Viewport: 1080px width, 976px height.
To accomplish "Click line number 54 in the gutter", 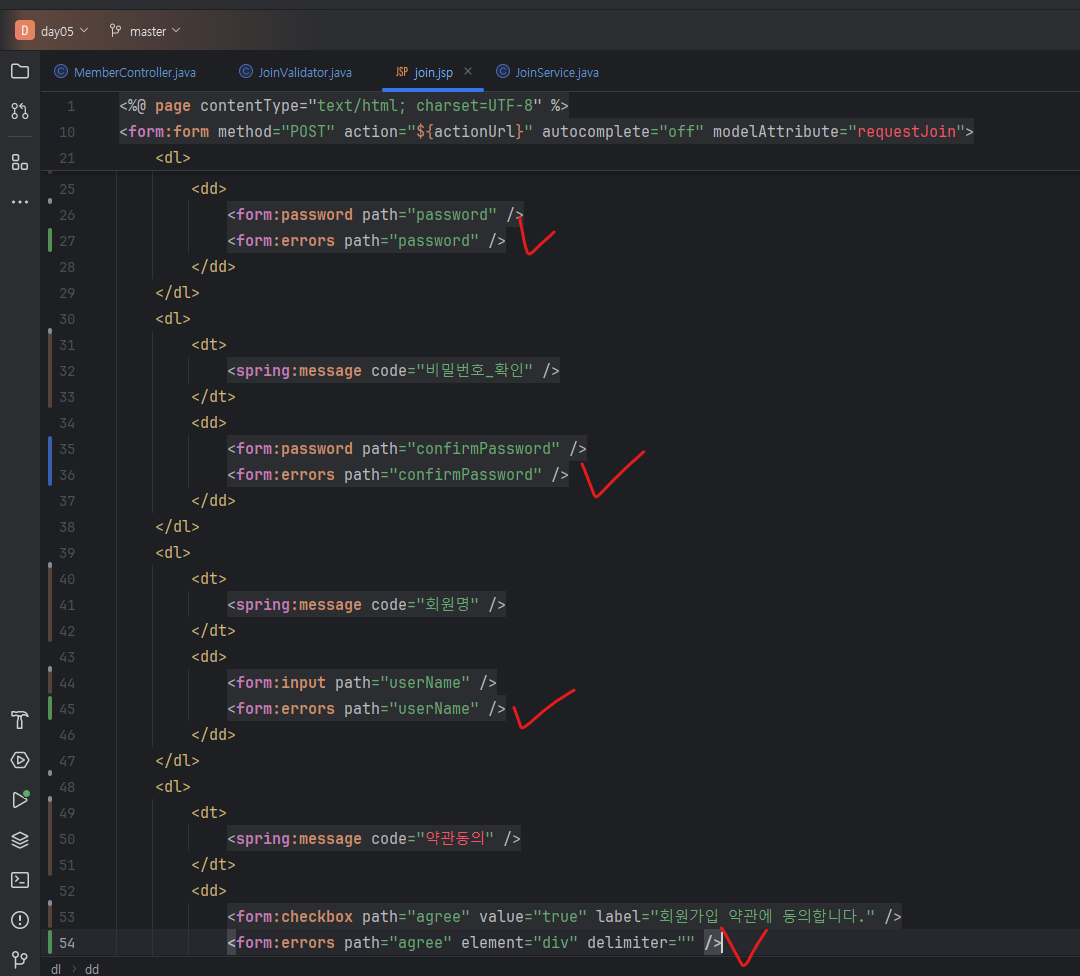I will pyautogui.click(x=67, y=943).
